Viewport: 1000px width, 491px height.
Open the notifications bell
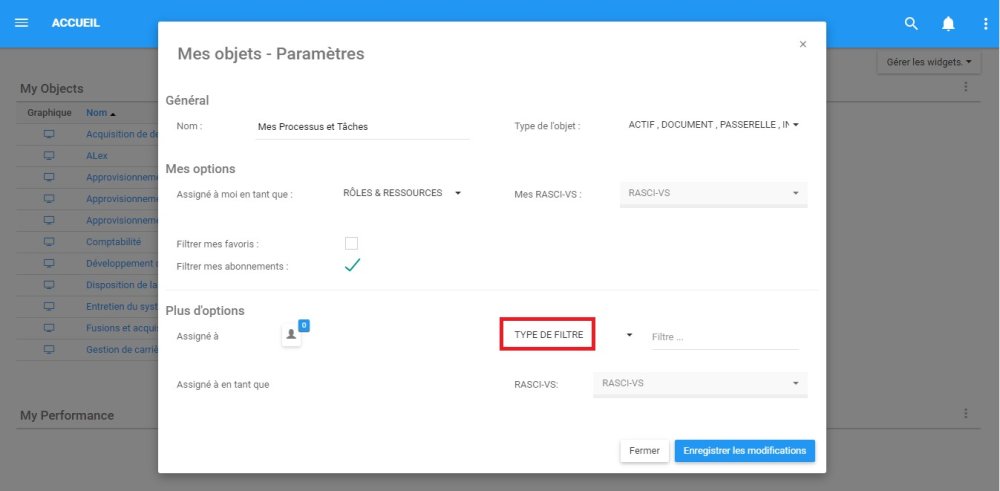948,23
